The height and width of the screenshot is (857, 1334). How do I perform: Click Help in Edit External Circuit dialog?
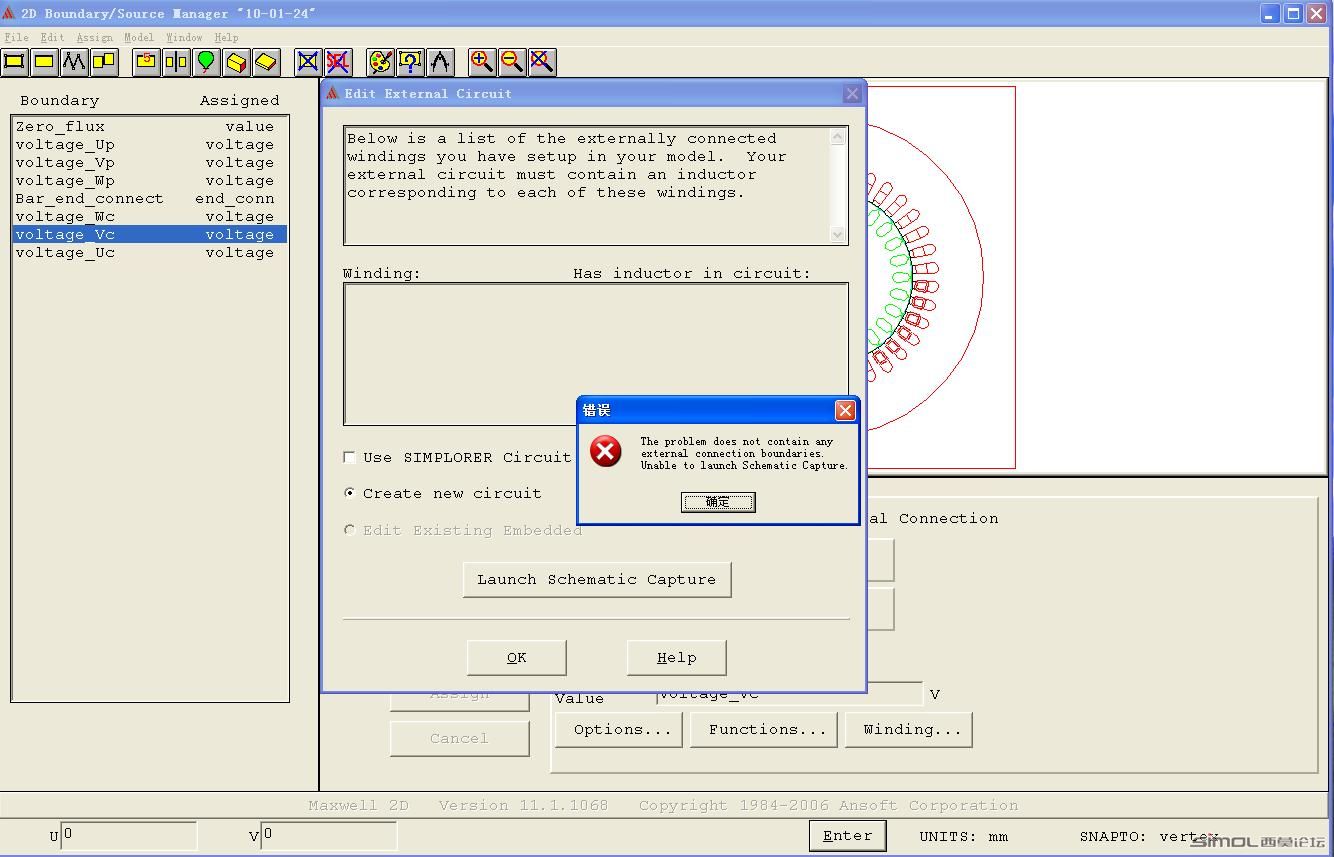676,657
